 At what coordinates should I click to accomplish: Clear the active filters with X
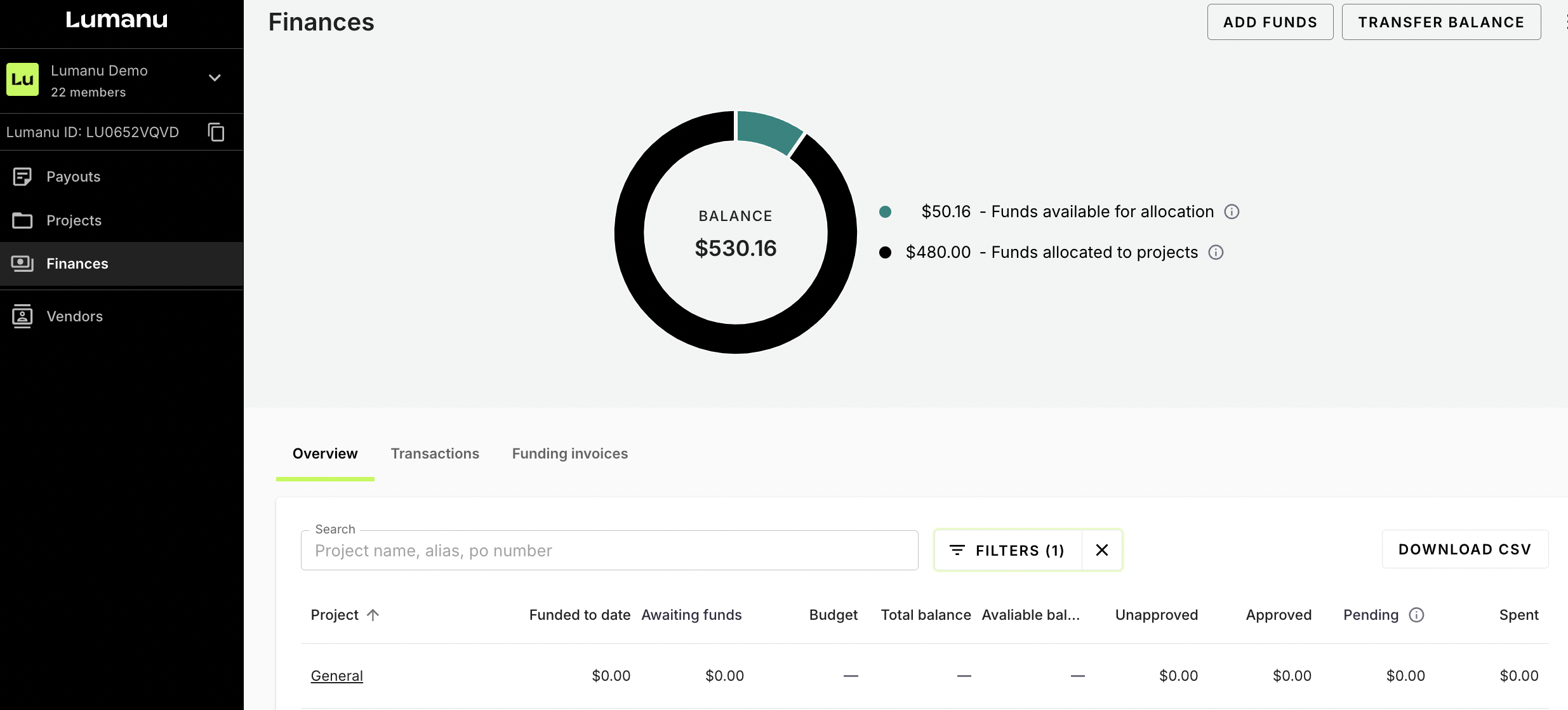pyautogui.click(x=1102, y=550)
